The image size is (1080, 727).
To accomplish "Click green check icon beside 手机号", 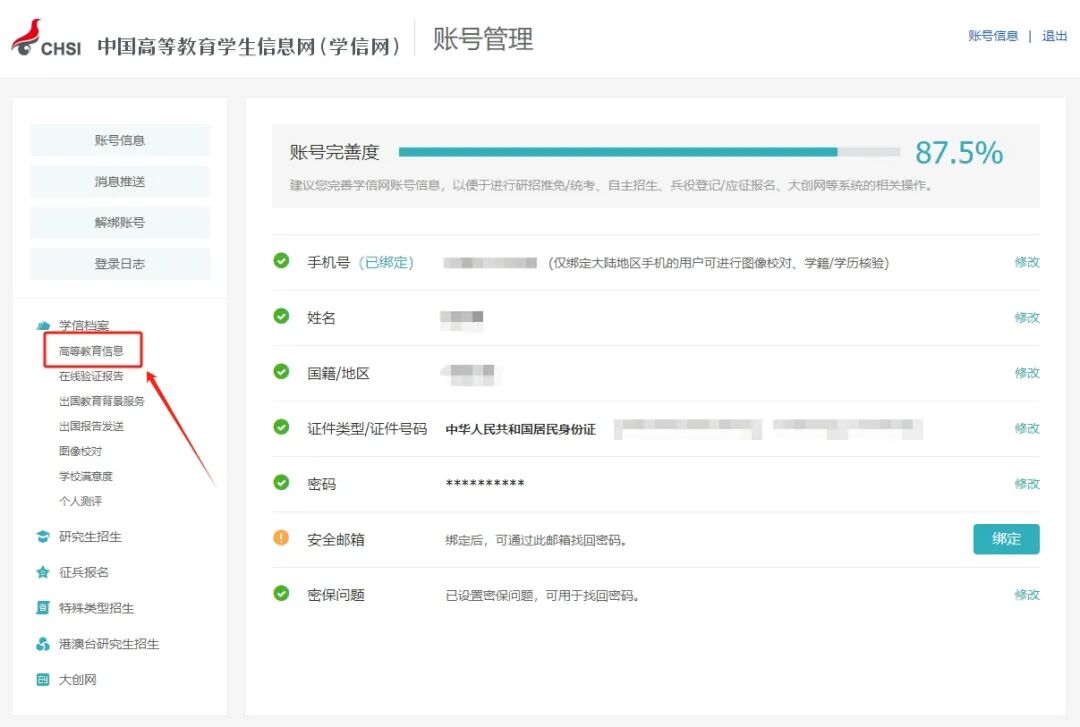I will pos(281,261).
